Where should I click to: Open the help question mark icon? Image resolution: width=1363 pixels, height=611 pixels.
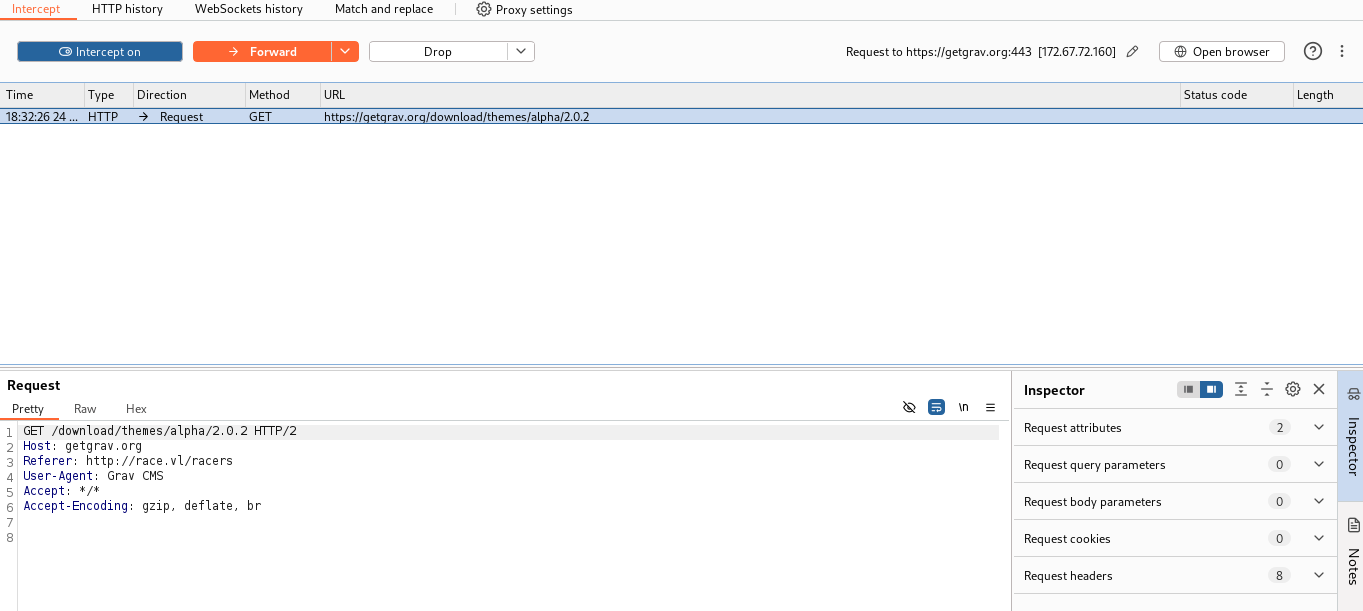tap(1313, 52)
